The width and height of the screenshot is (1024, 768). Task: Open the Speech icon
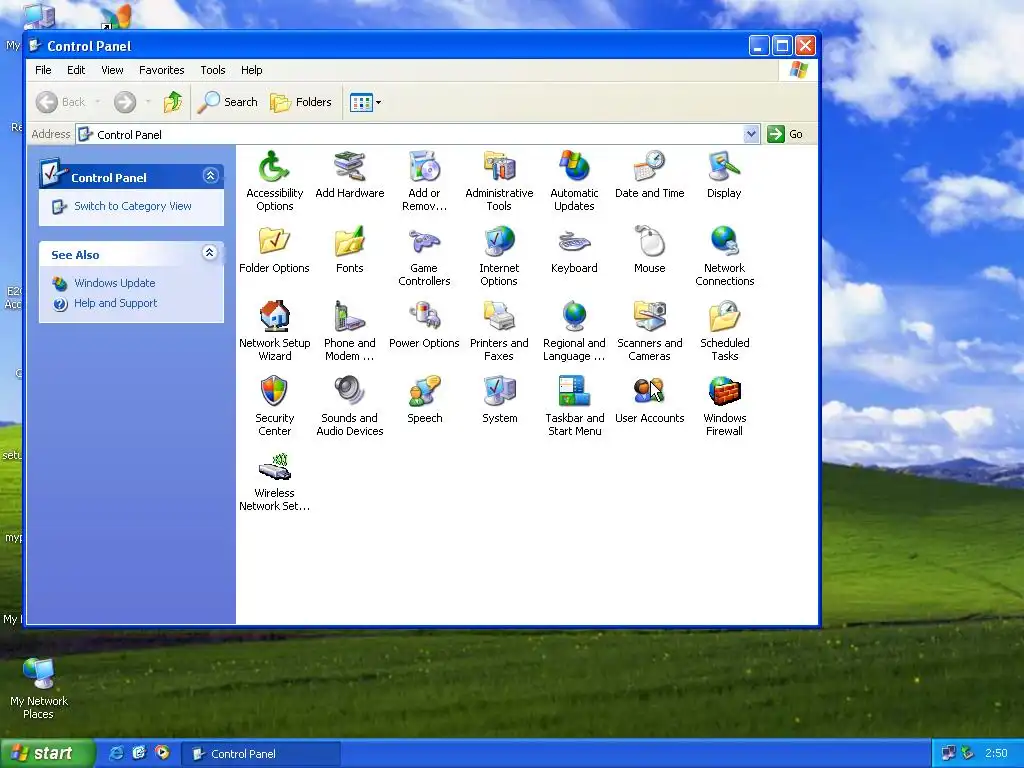[424, 400]
